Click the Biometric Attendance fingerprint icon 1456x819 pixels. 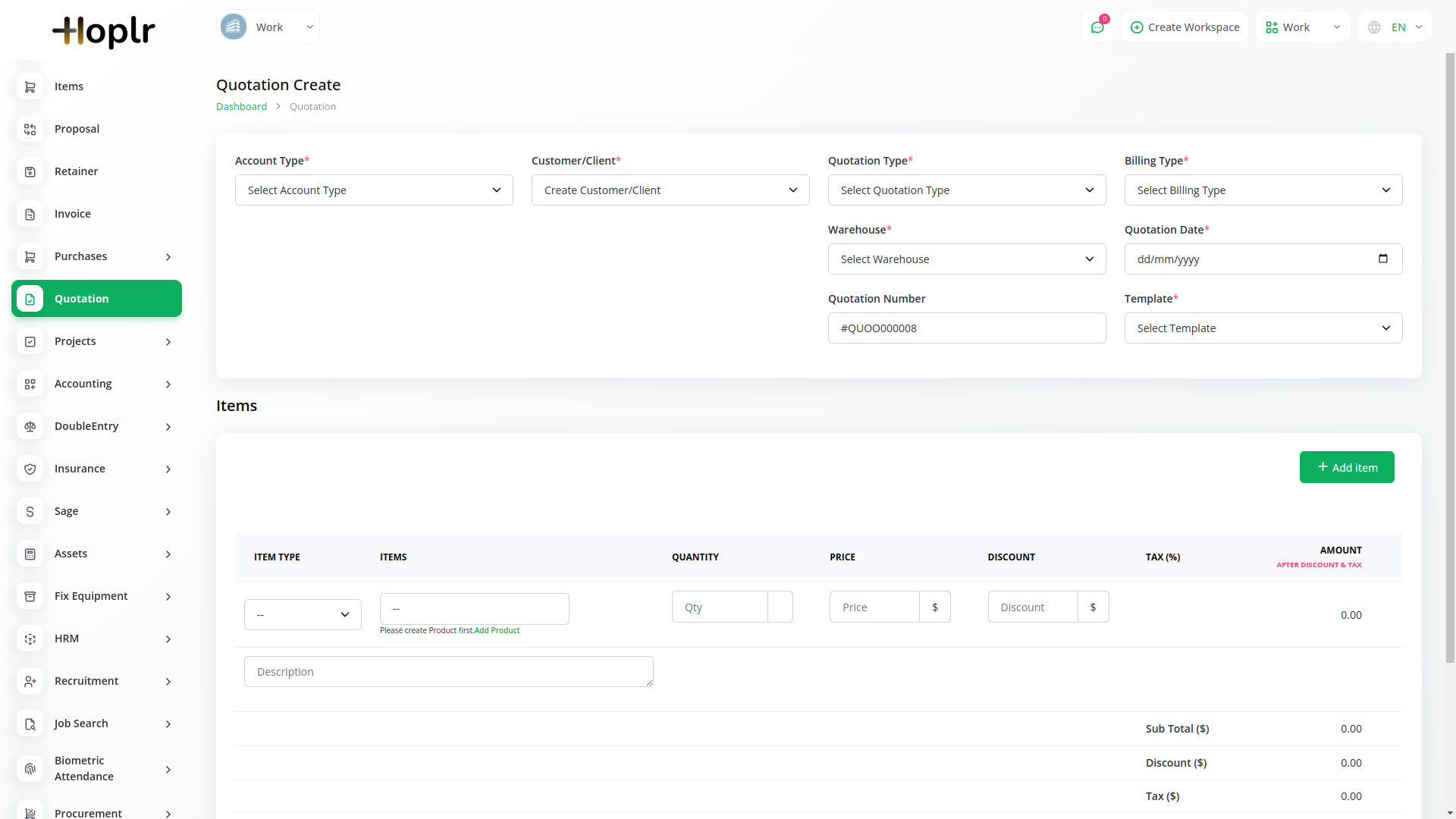(30, 768)
